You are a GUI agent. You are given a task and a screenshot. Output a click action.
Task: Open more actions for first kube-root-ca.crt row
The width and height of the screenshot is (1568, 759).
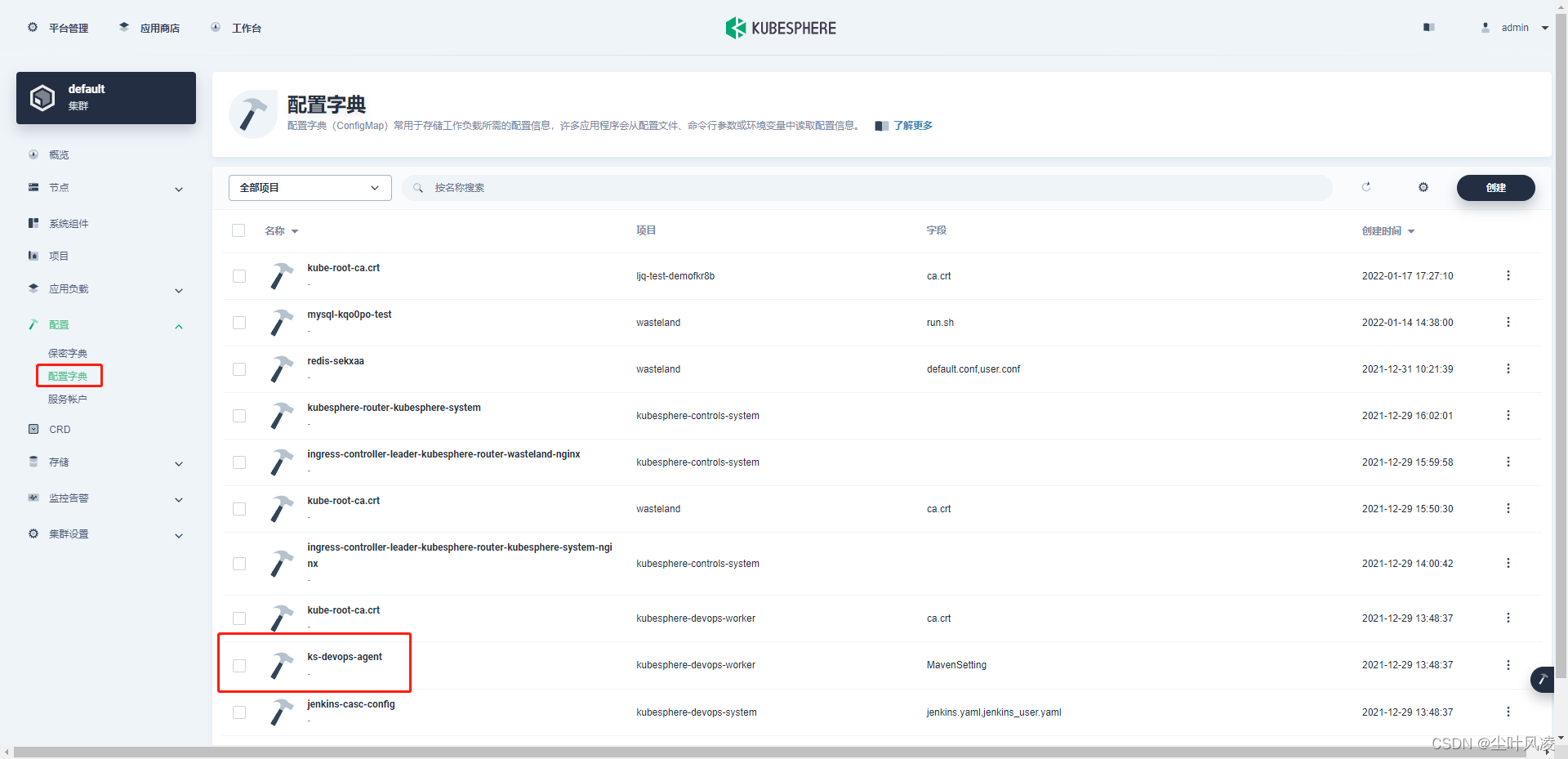(x=1508, y=275)
